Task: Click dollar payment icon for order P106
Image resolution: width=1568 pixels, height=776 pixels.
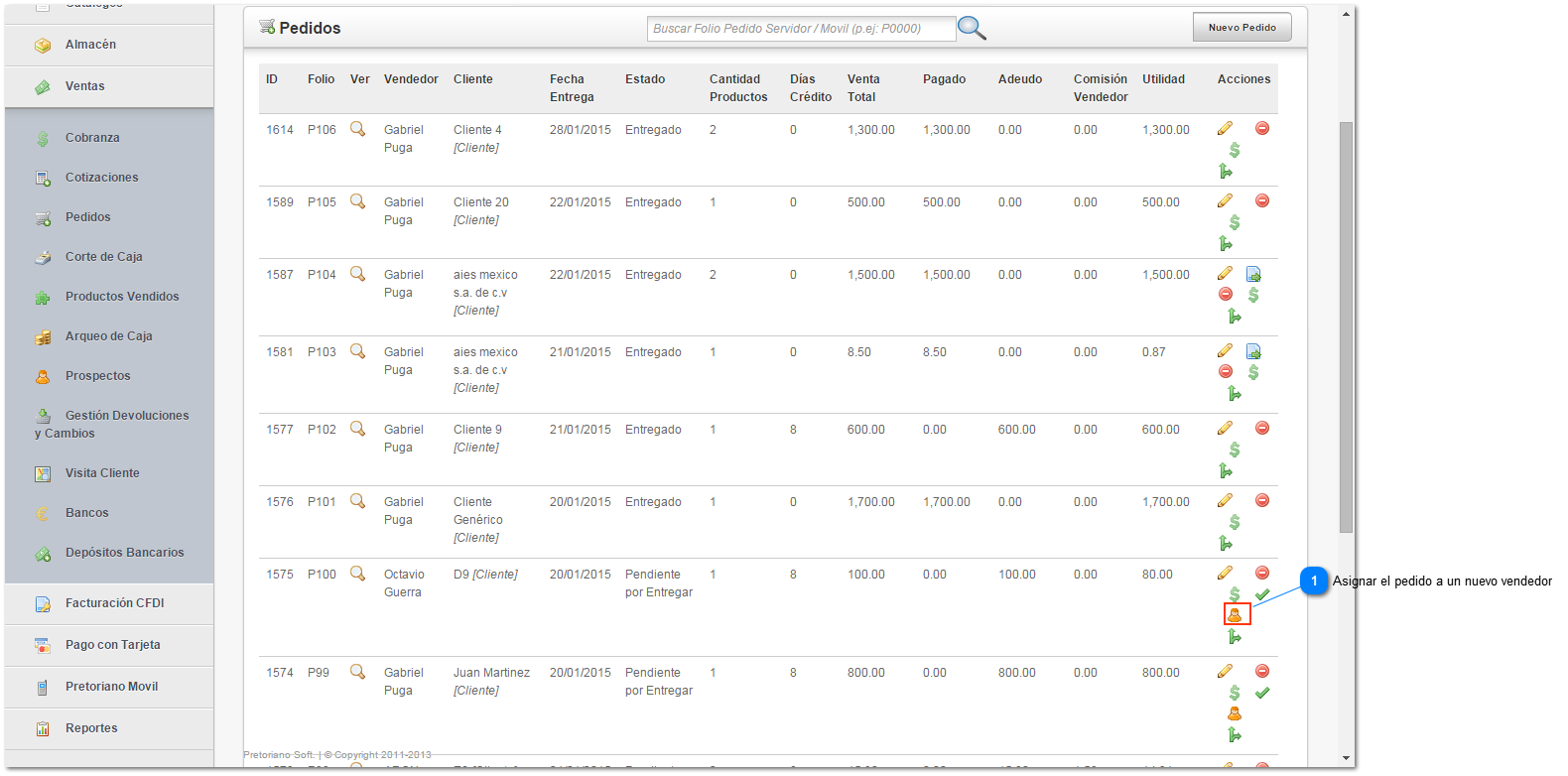Action: pos(1235,150)
